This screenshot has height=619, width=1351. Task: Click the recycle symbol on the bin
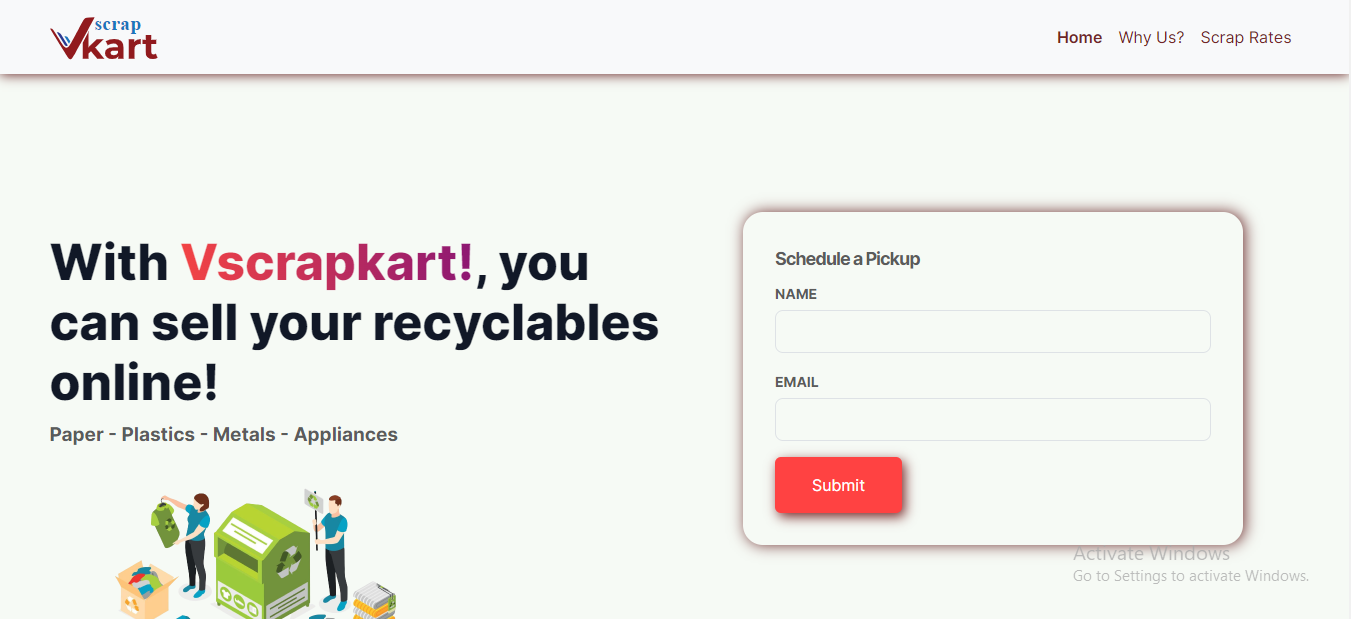pos(290,559)
